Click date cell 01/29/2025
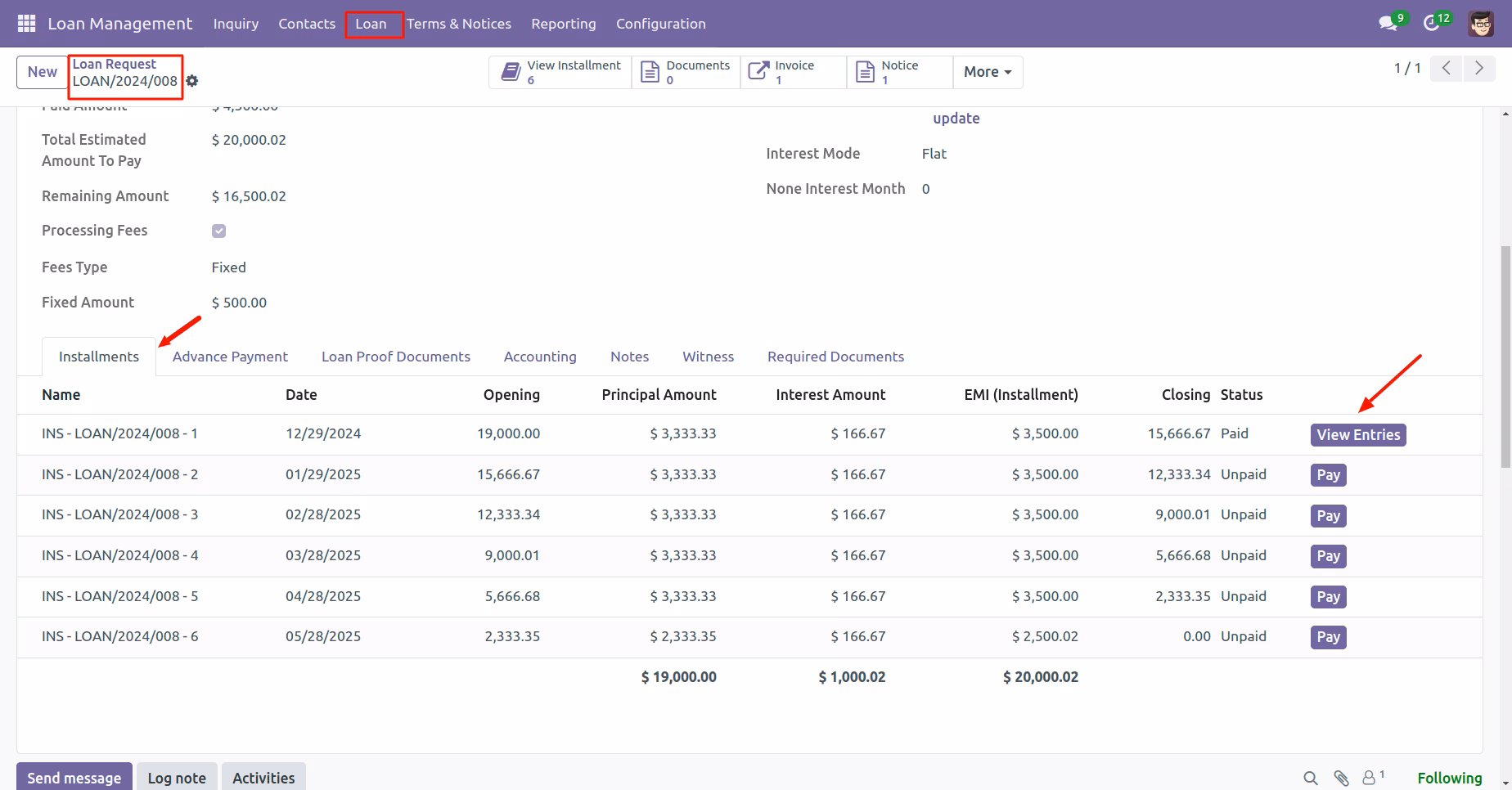The width and height of the screenshot is (1512, 790). [x=323, y=474]
